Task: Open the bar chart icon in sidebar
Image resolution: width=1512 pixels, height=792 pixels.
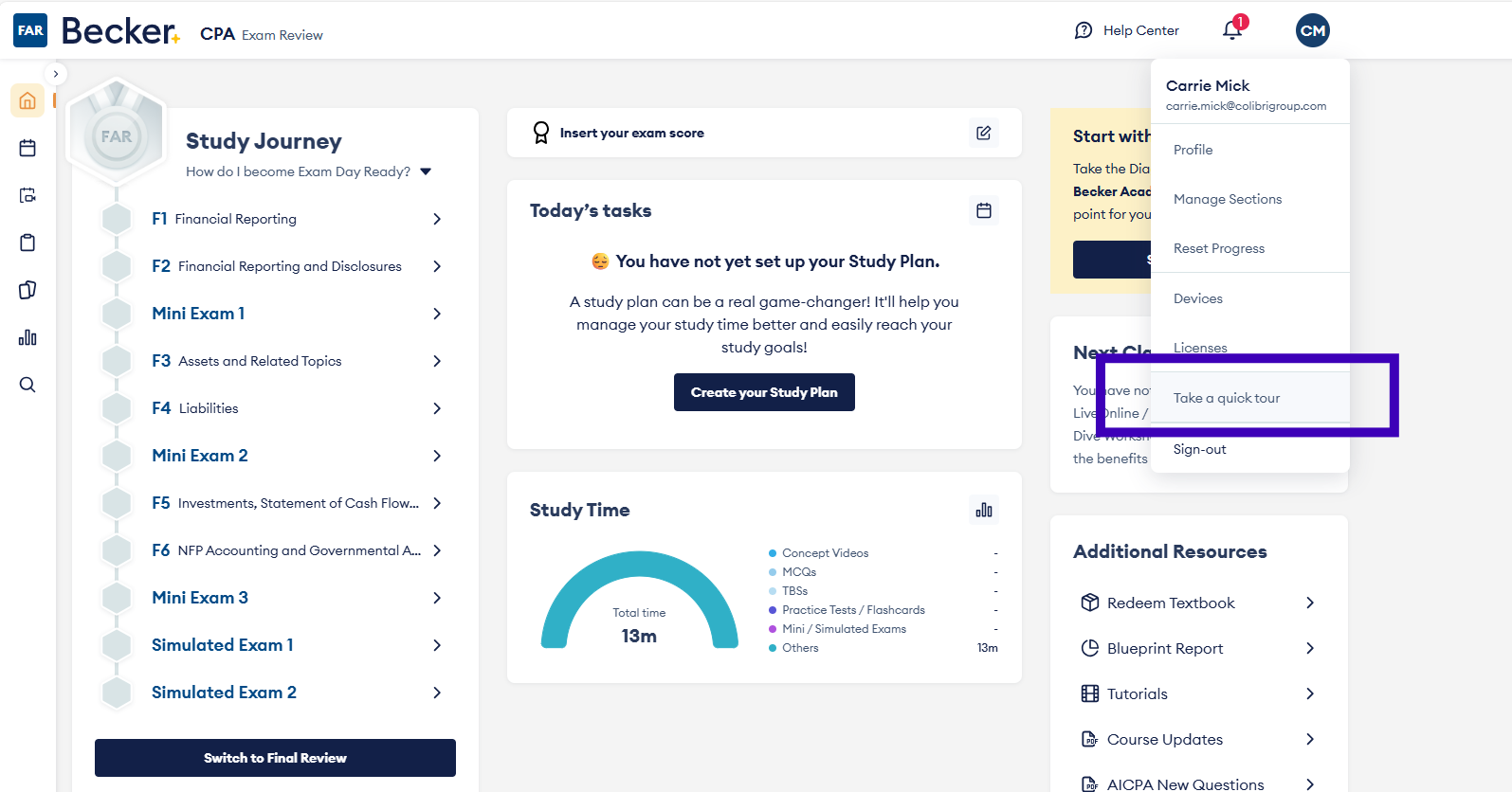Action: coord(27,337)
